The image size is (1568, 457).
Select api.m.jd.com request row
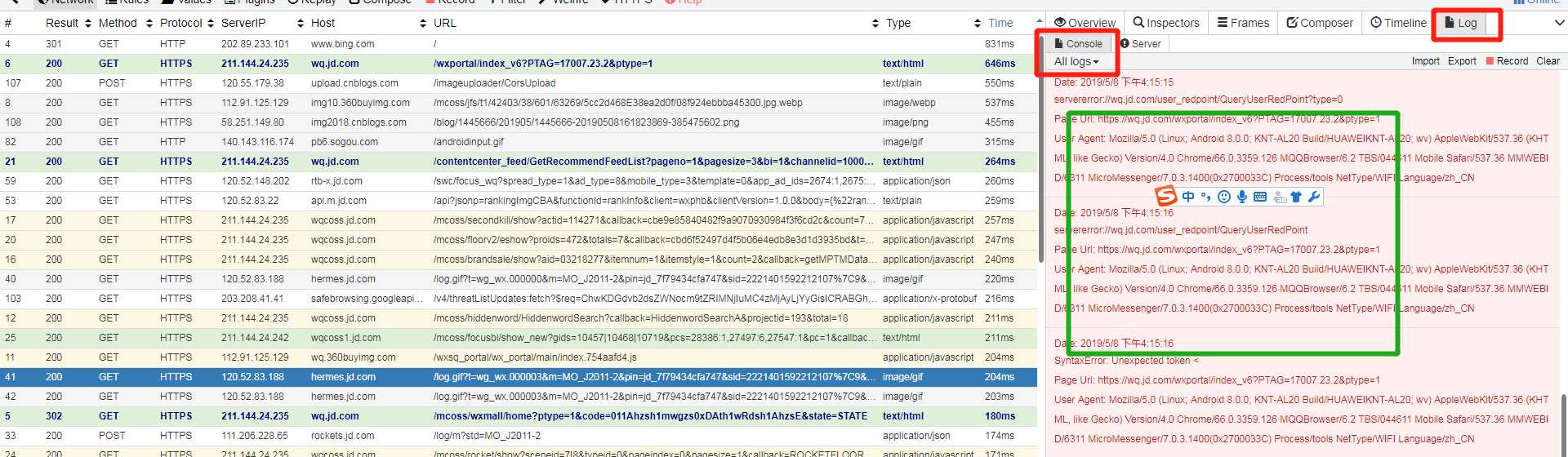(519, 201)
